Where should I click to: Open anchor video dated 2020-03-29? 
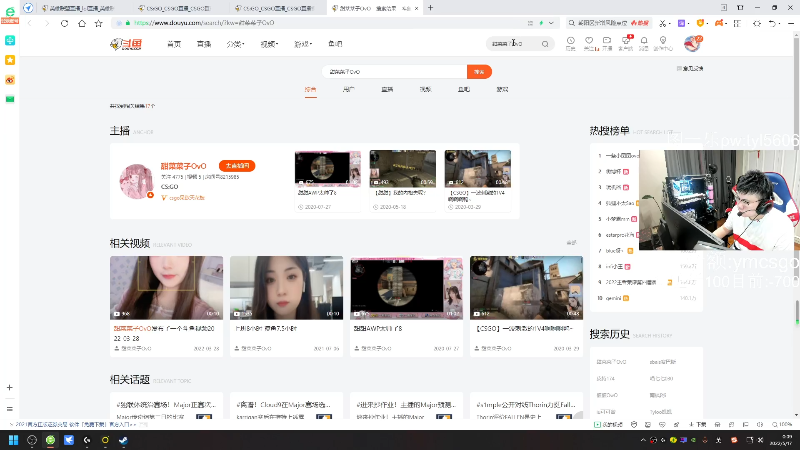[478, 180]
